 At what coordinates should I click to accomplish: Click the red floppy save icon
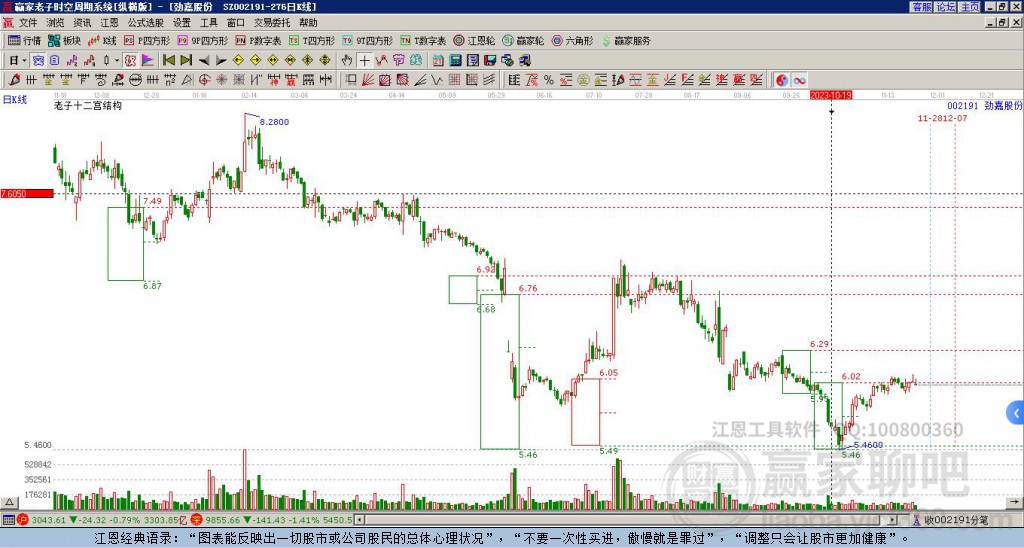[x=490, y=61]
